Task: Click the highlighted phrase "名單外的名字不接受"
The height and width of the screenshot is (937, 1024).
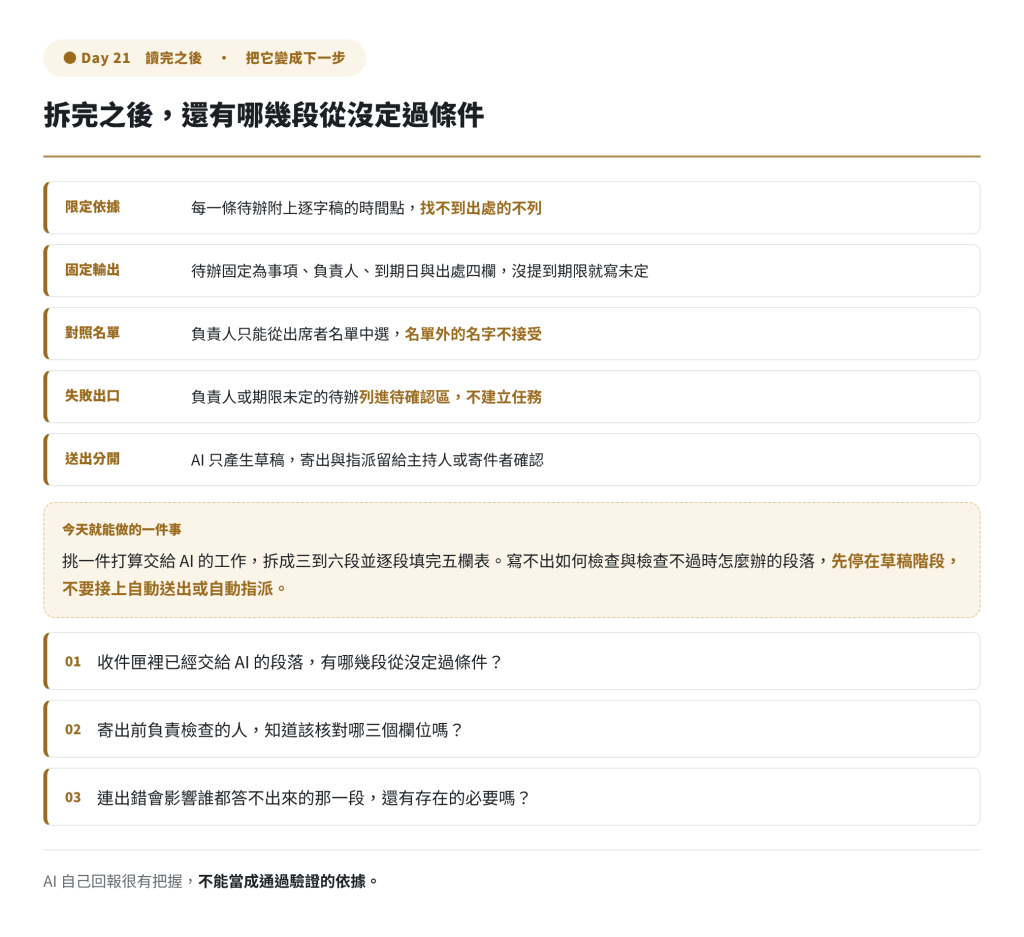Action: click(473, 334)
